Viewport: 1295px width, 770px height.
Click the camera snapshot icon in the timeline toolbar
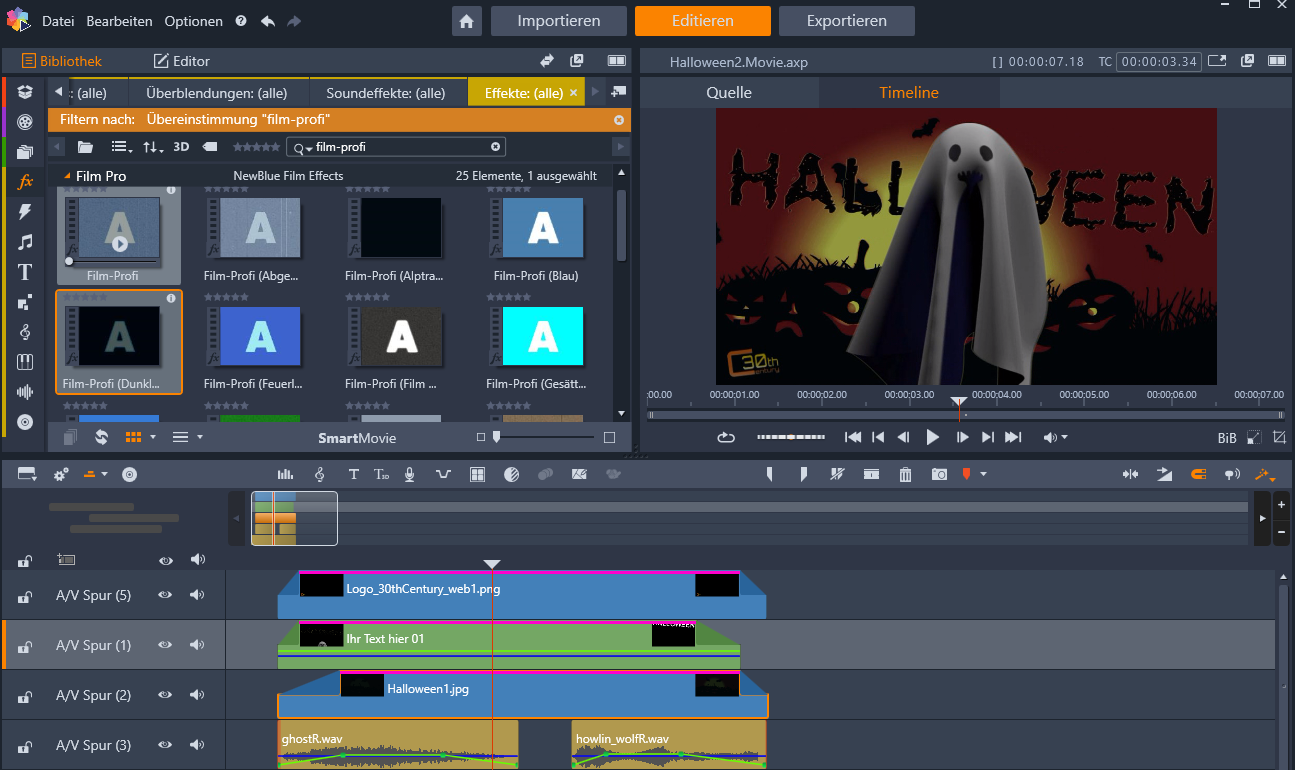[x=939, y=474]
